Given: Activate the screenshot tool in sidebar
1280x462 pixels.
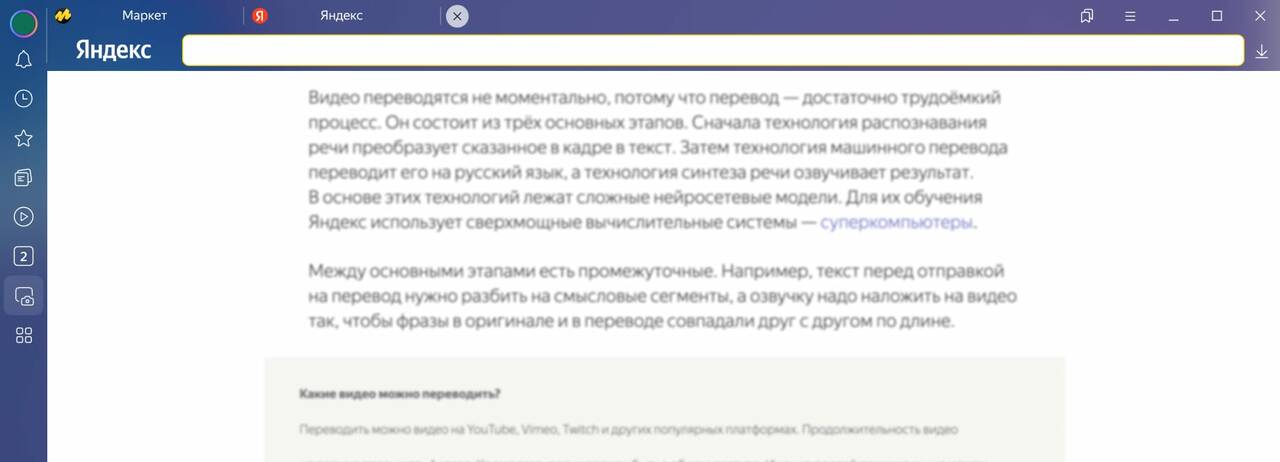Looking at the screenshot, I should pos(23,296).
